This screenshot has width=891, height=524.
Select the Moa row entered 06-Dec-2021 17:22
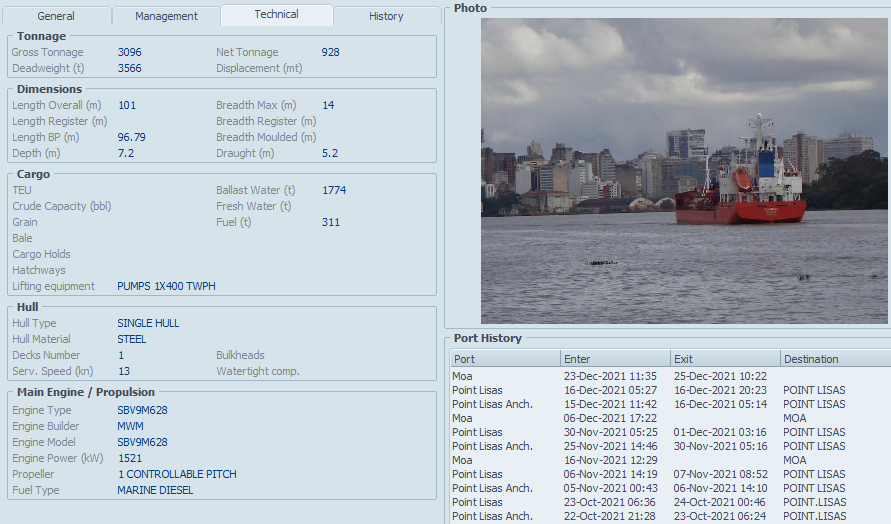(671, 418)
